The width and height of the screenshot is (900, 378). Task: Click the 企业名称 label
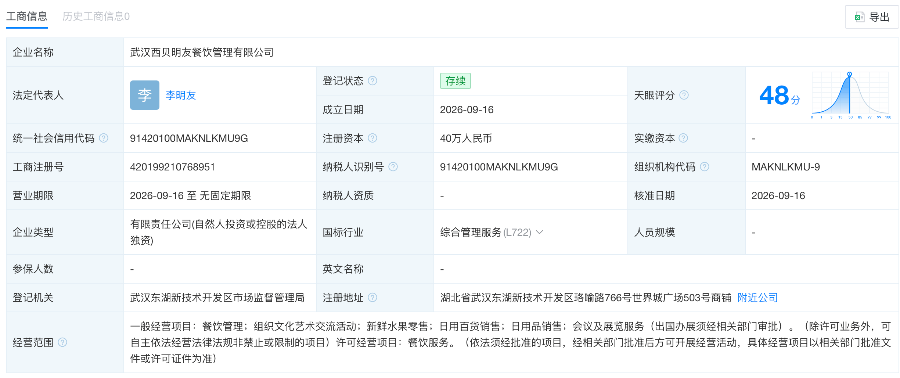33,52
